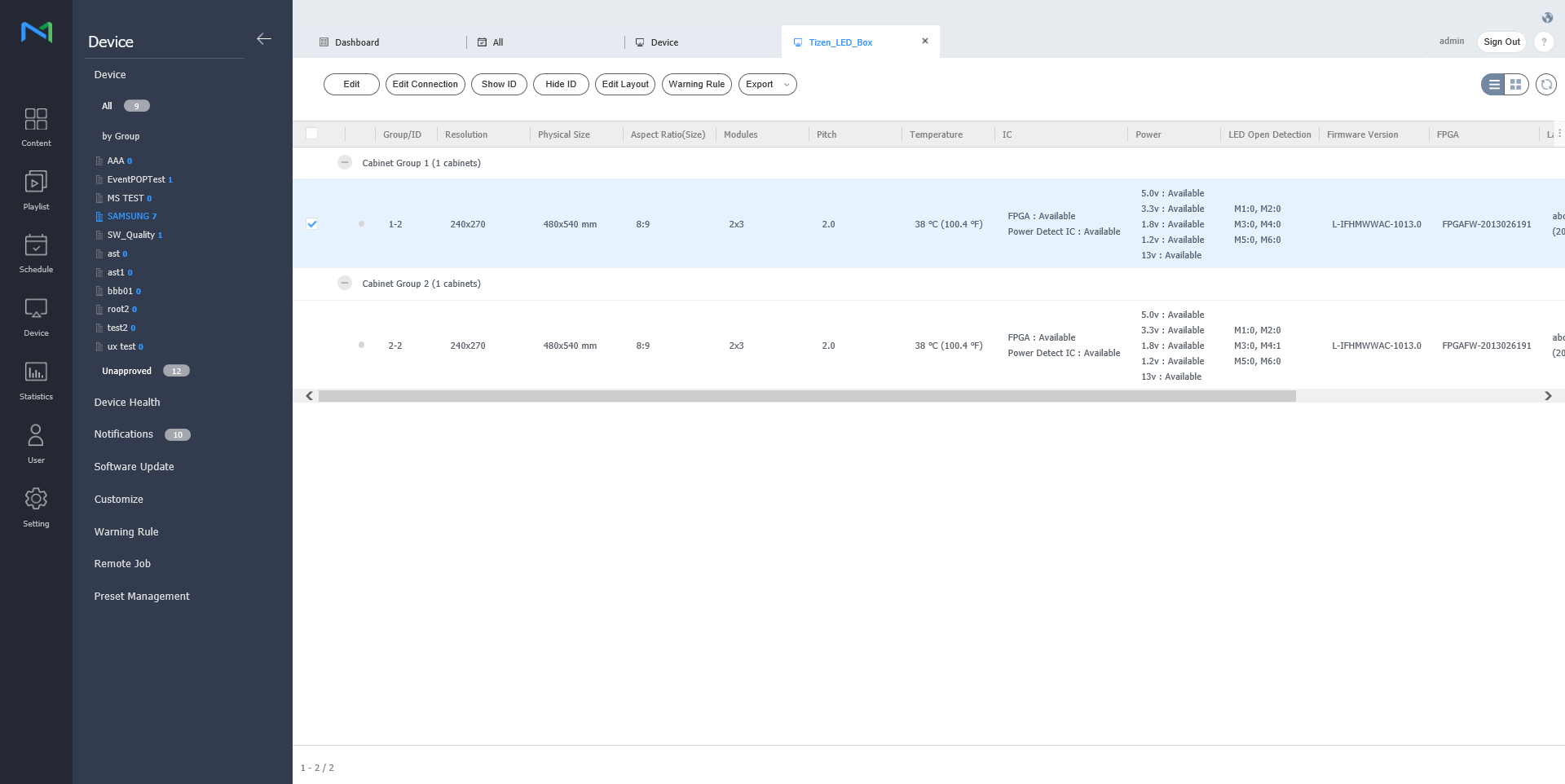The height and width of the screenshot is (784, 1565).
Task: Click the Edit Connection button
Action: click(x=425, y=85)
